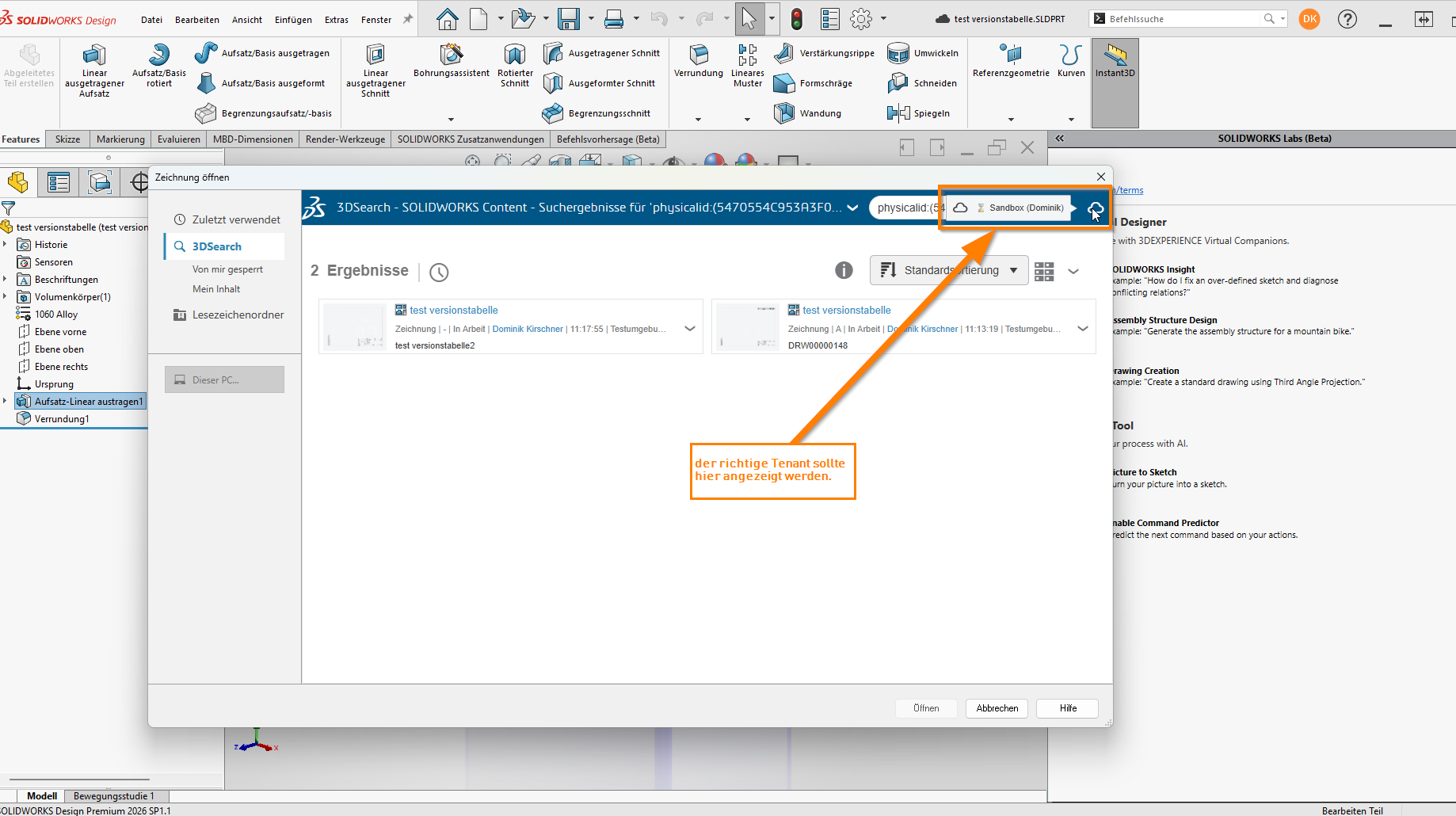The height and width of the screenshot is (816, 1456).
Task: Switch to the Skizze tab
Action: click(x=67, y=139)
